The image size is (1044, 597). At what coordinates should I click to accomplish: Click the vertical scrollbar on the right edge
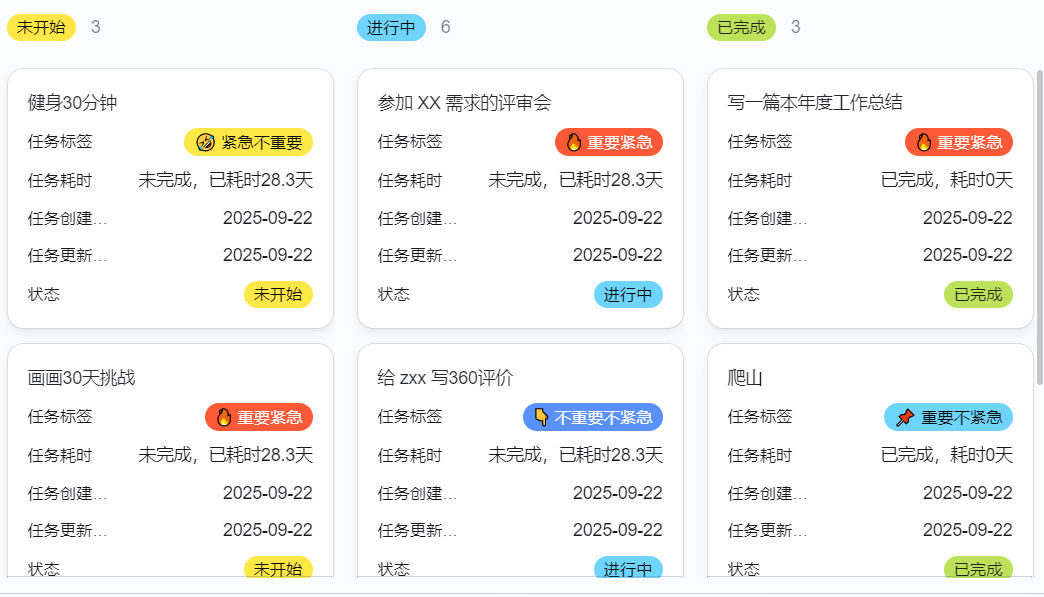(x=1039, y=230)
